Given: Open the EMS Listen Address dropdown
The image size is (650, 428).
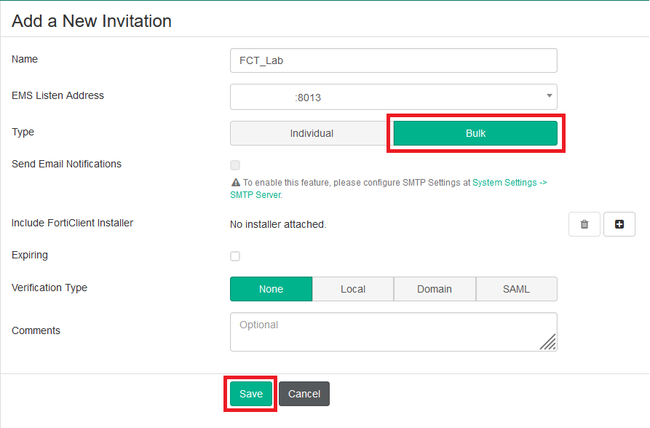Looking at the screenshot, I should pyautogui.click(x=393, y=97).
